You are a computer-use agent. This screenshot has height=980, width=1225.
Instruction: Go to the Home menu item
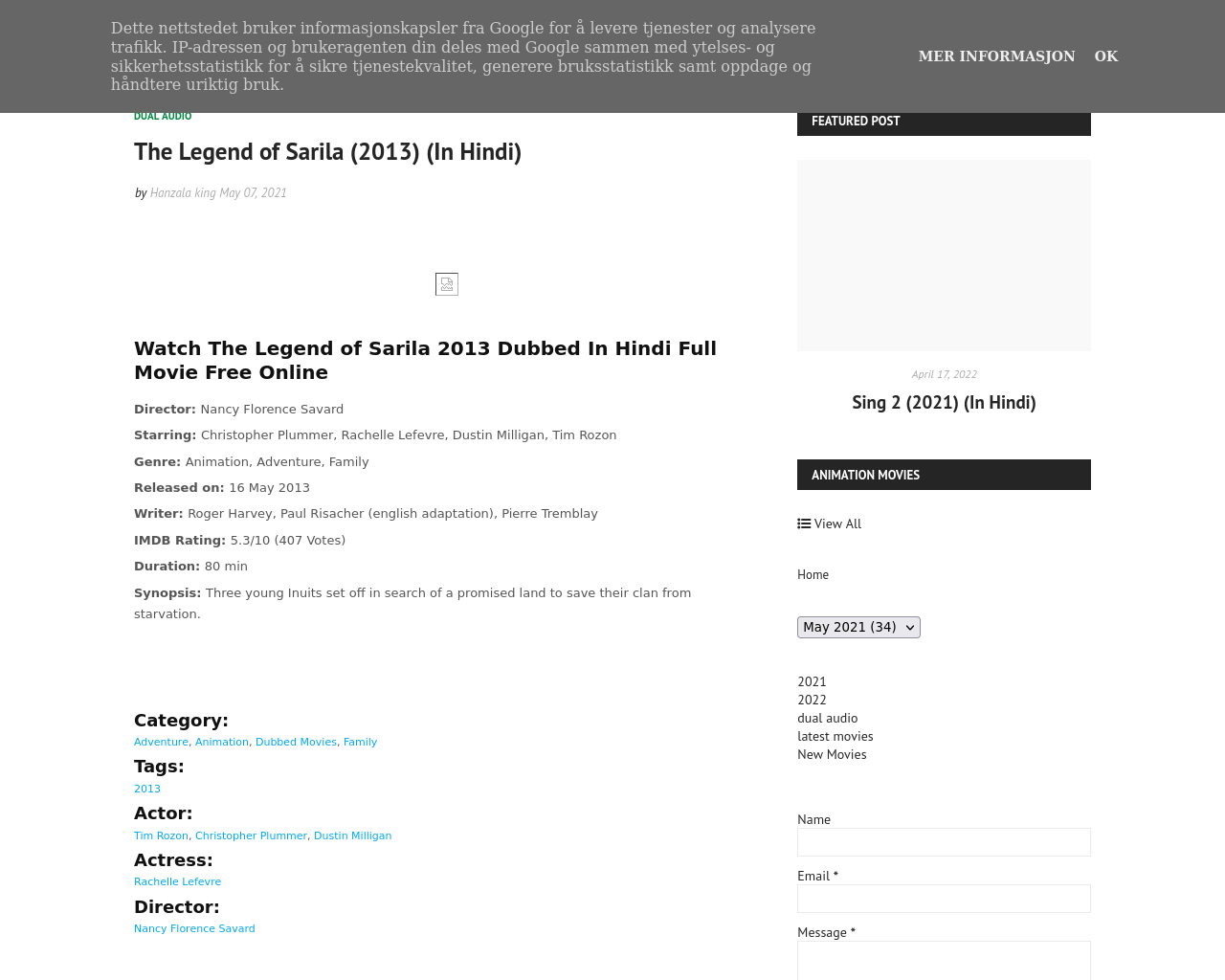click(x=813, y=574)
